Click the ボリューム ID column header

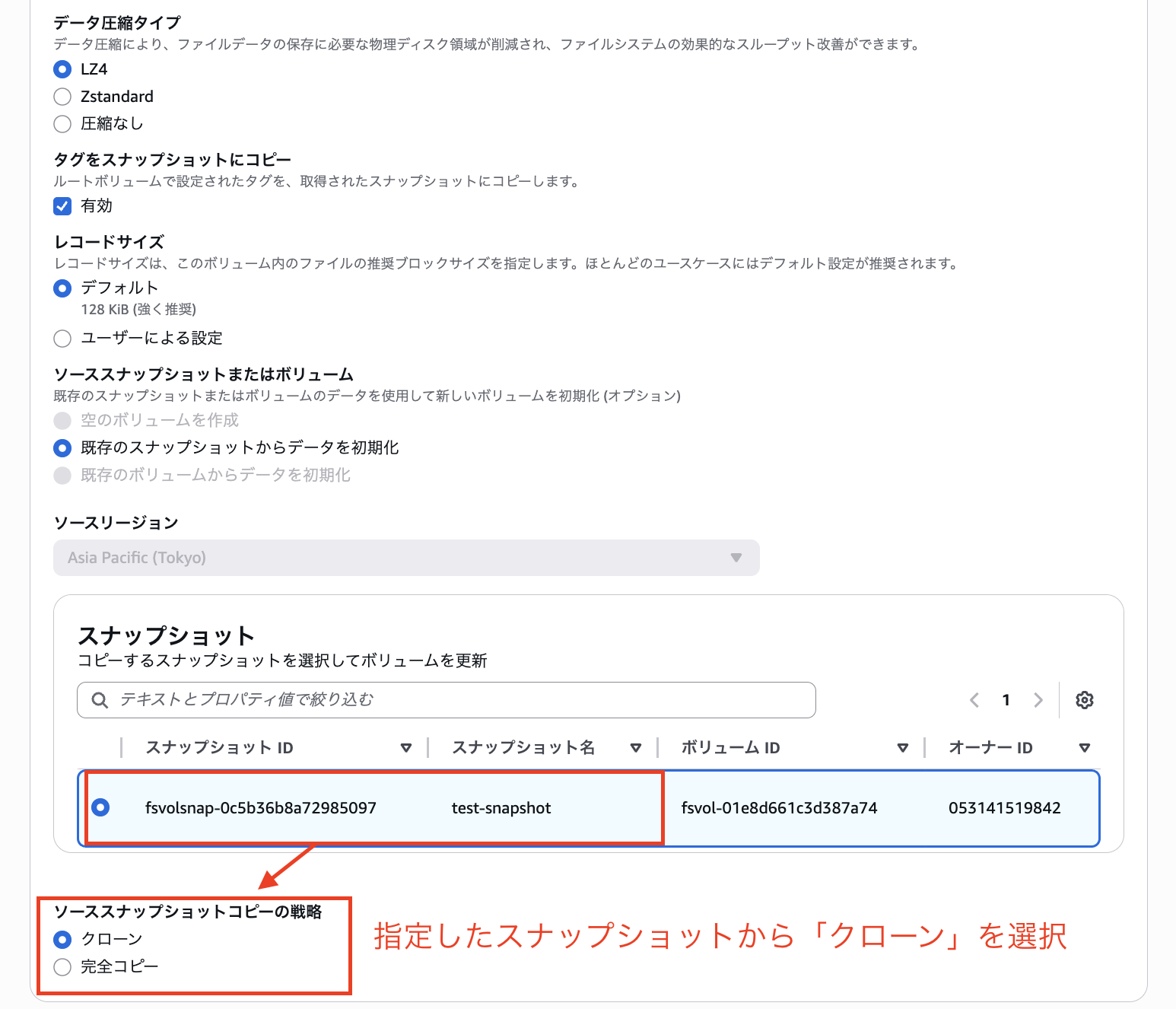click(731, 748)
